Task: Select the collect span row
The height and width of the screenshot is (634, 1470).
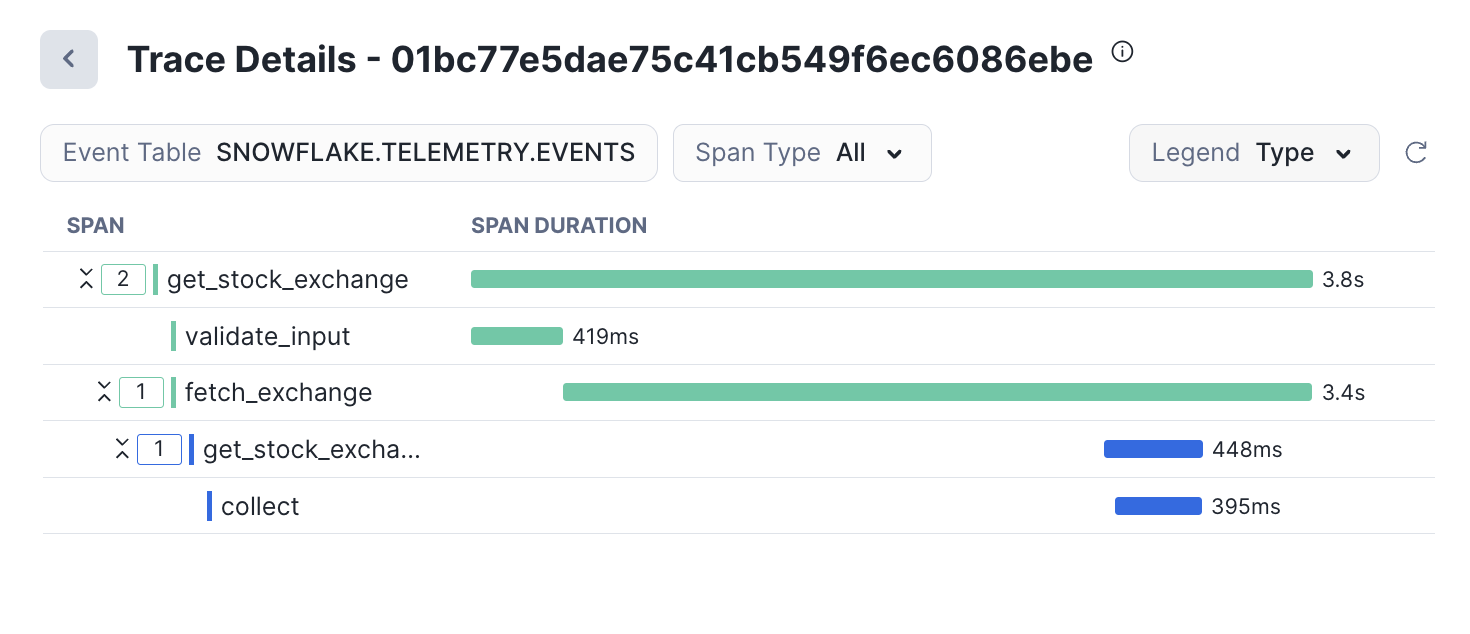Action: pos(738,506)
